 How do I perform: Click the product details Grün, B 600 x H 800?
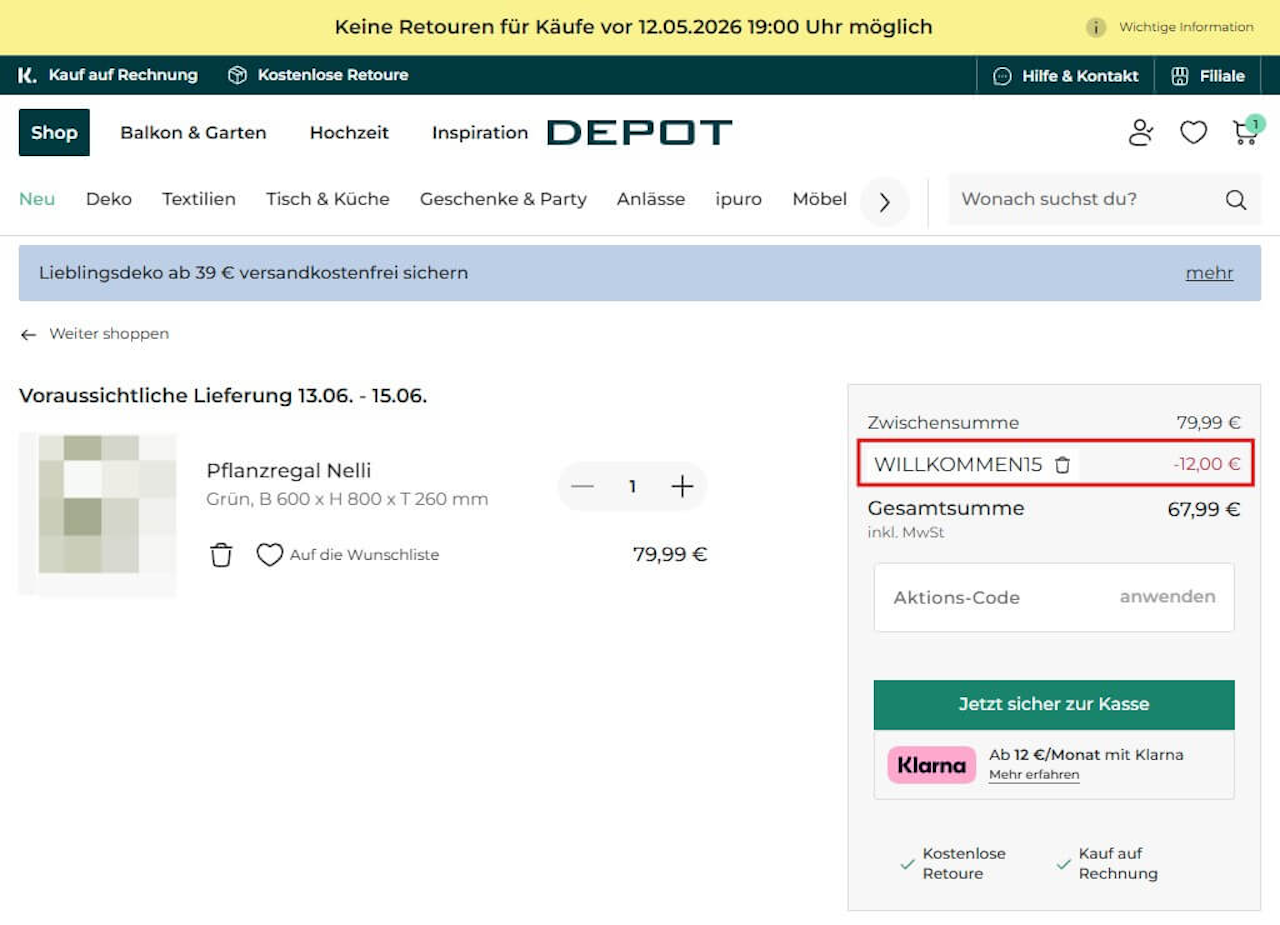[347, 499]
